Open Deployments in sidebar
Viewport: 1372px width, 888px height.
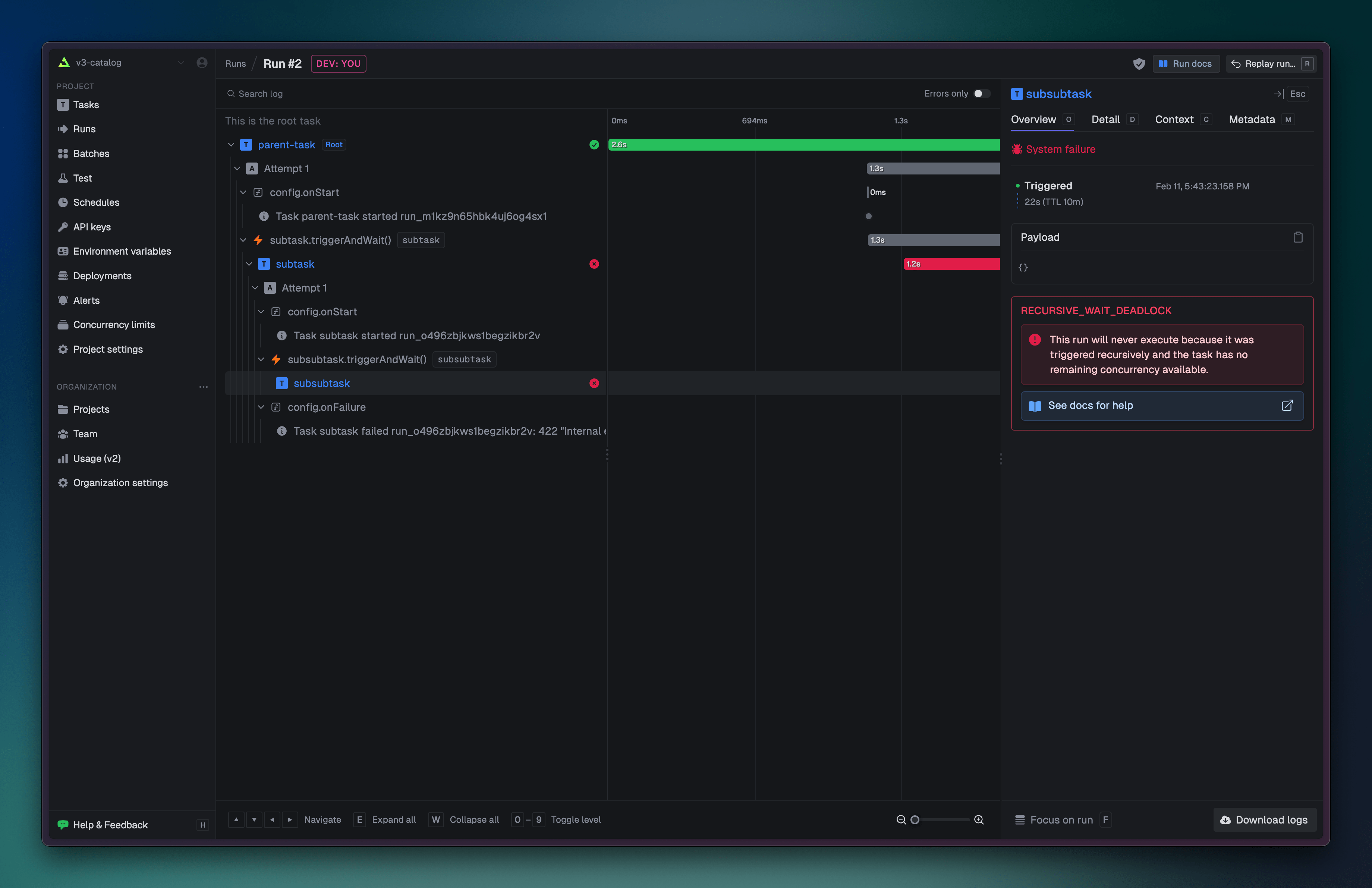pyautogui.click(x=95, y=276)
